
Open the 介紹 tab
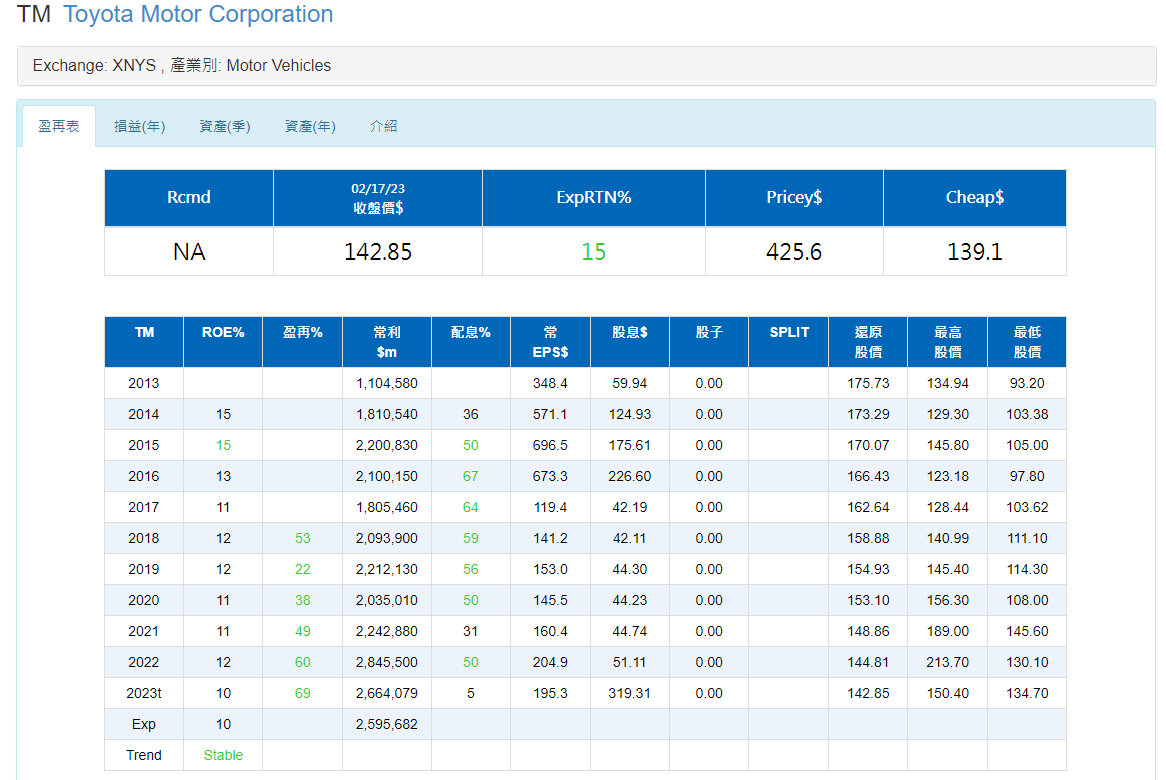pyautogui.click(x=383, y=126)
